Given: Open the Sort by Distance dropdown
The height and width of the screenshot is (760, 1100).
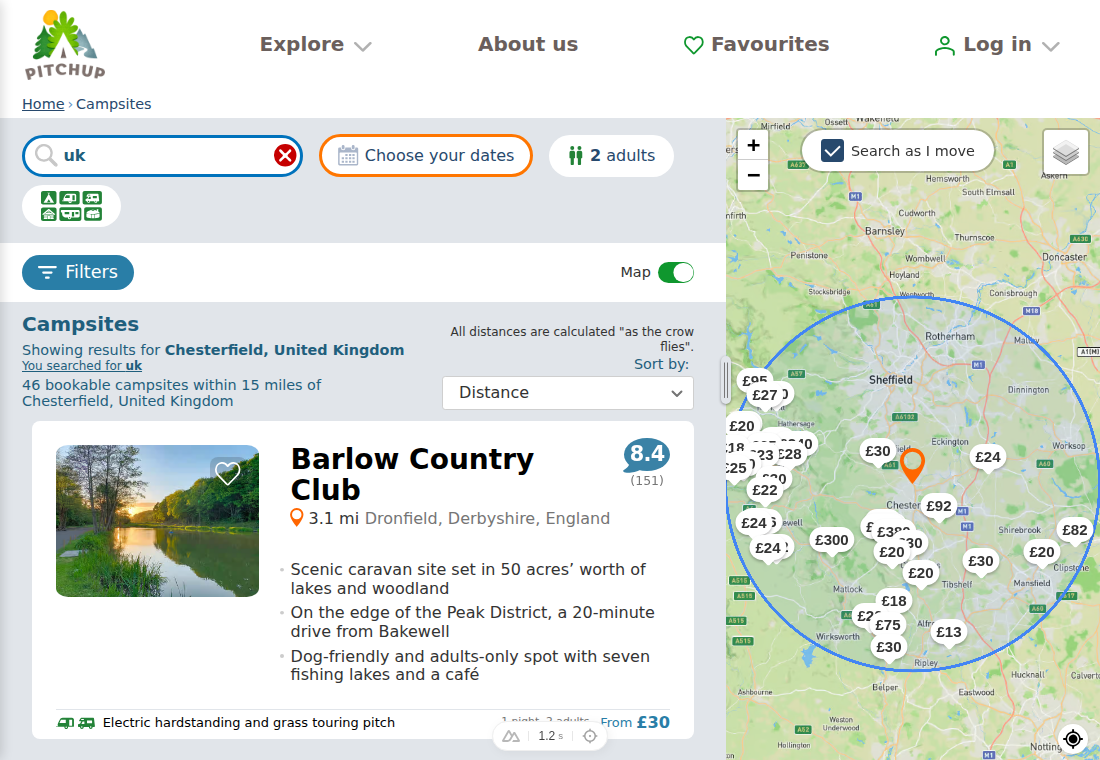Looking at the screenshot, I should [568, 393].
